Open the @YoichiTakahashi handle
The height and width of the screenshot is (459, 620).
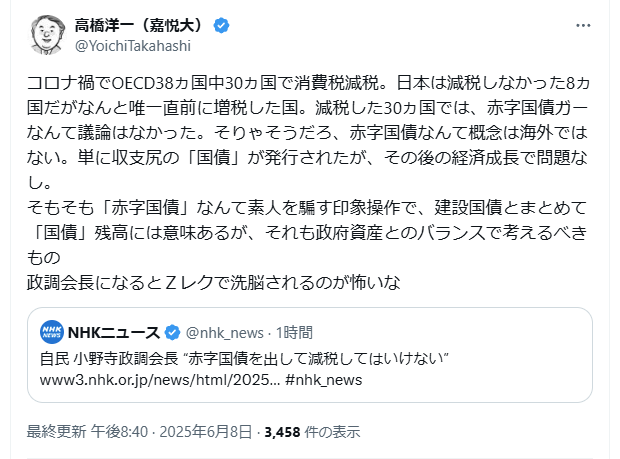(x=132, y=45)
